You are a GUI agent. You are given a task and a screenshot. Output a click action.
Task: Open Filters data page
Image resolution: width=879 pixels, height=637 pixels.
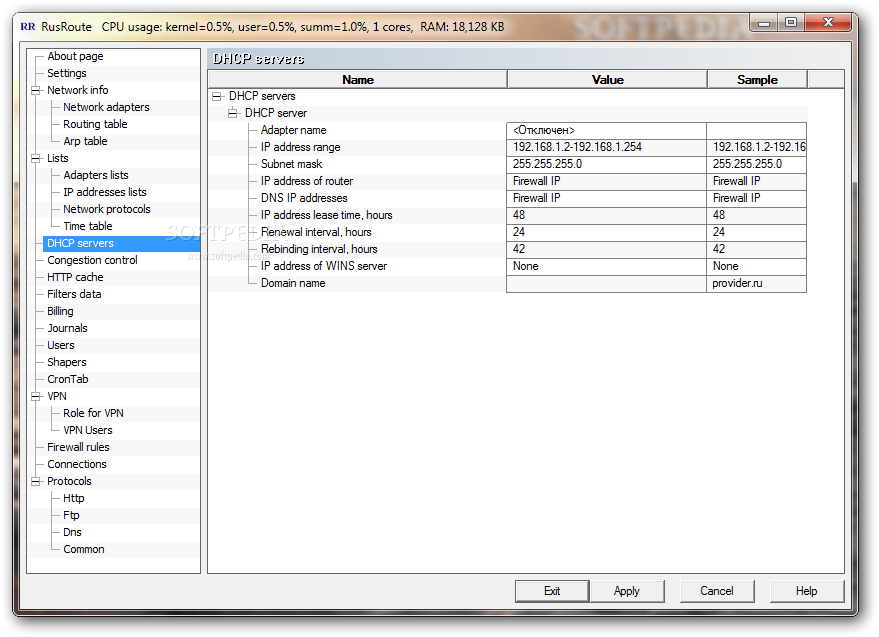pyautogui.click(x=74, y=294)
